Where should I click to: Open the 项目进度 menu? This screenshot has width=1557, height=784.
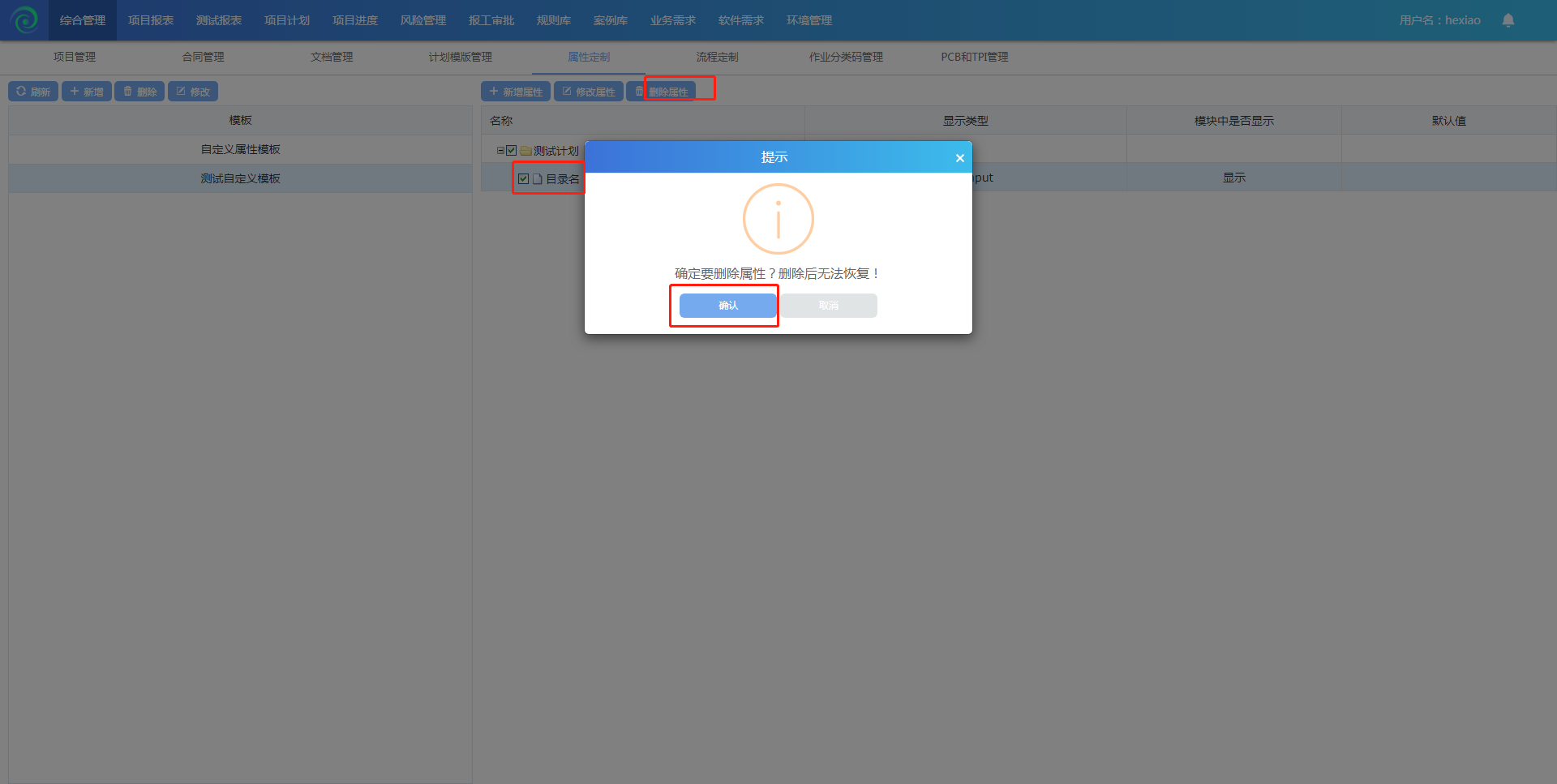click(355, 20)
